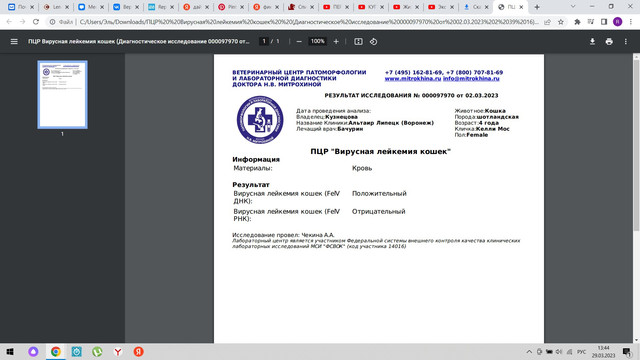
Task: Click the vertical scrollbar of the PDF
Action: 636,146
